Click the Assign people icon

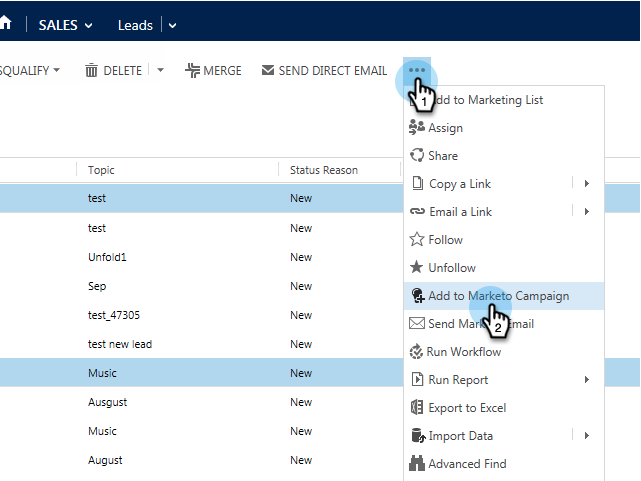point(417,128)
